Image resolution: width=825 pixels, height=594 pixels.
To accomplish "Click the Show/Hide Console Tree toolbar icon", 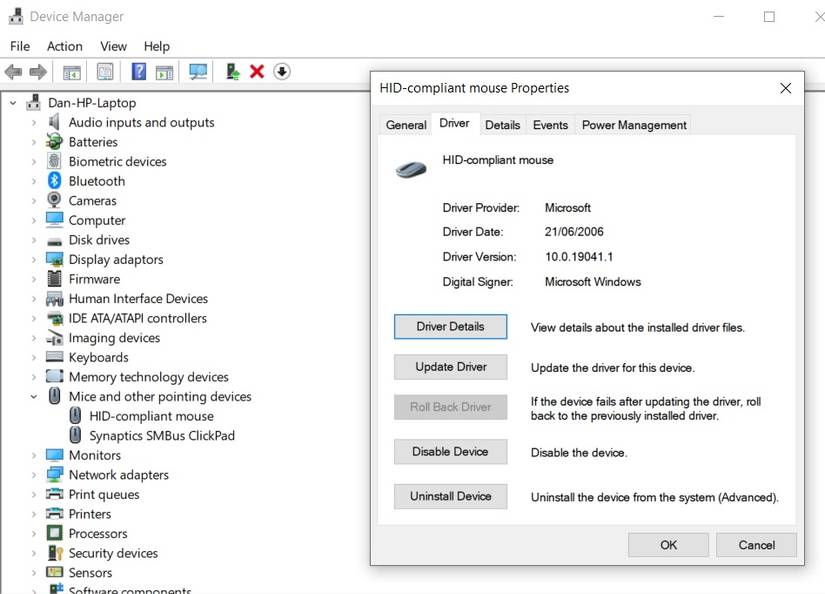I will coord(71,71).
